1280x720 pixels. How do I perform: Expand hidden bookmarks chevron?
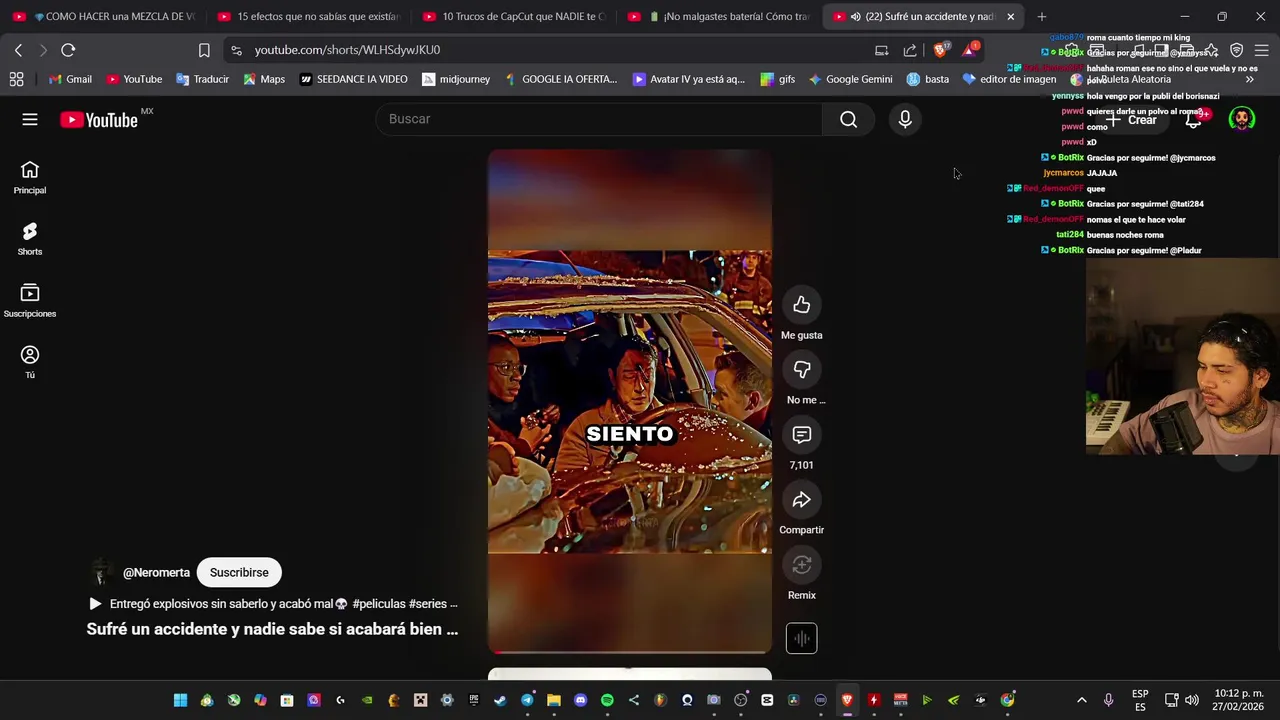click(x=1249, y=79)
